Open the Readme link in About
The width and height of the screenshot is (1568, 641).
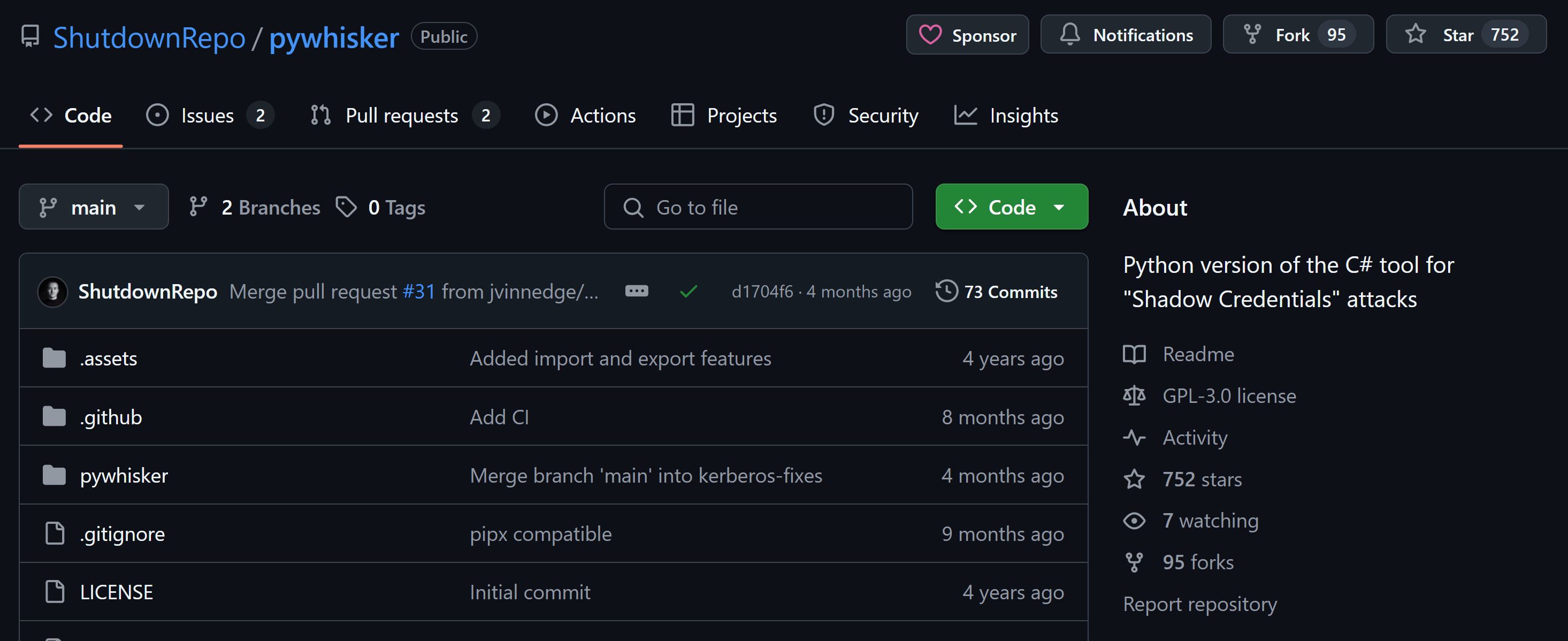pyautogui.click(x=1198, y=354)
